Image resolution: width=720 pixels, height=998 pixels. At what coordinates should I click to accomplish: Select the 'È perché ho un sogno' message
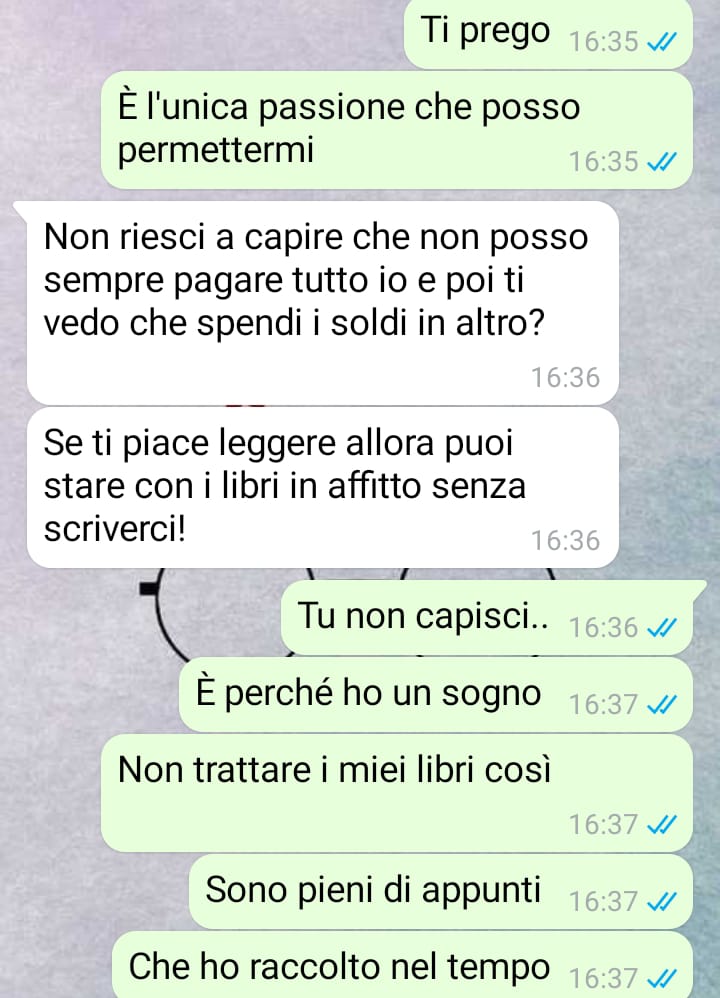(435, 694)
